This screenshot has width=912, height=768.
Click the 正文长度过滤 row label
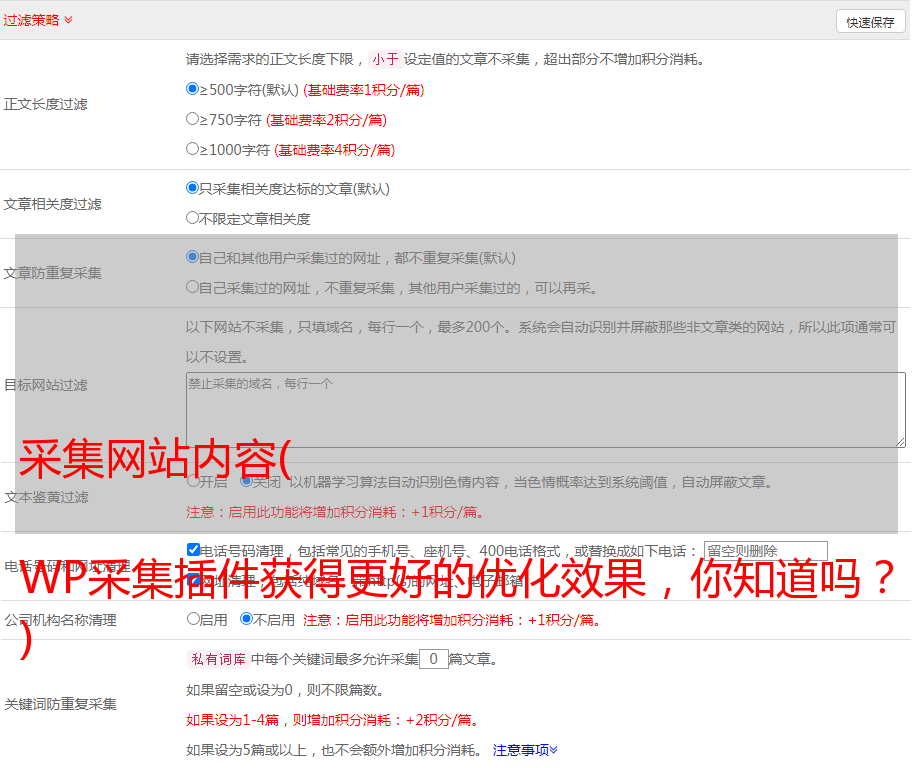point(45,104)
